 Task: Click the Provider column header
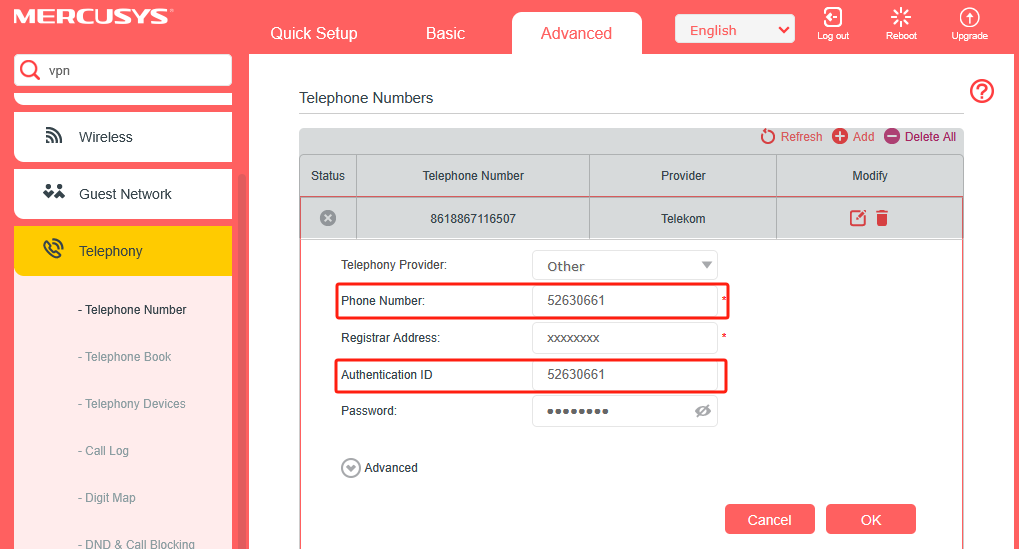pos(683,175)
